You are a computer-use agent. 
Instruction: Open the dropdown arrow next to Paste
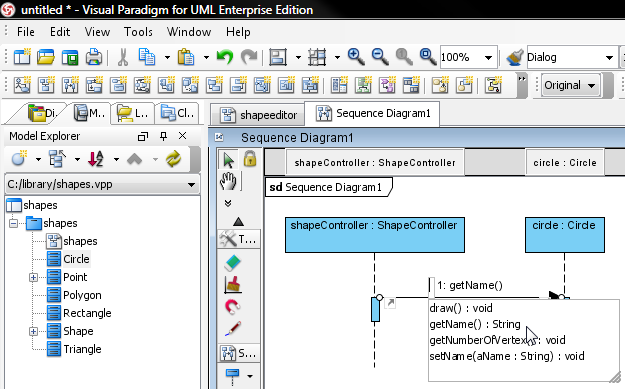tap(206, 57)
